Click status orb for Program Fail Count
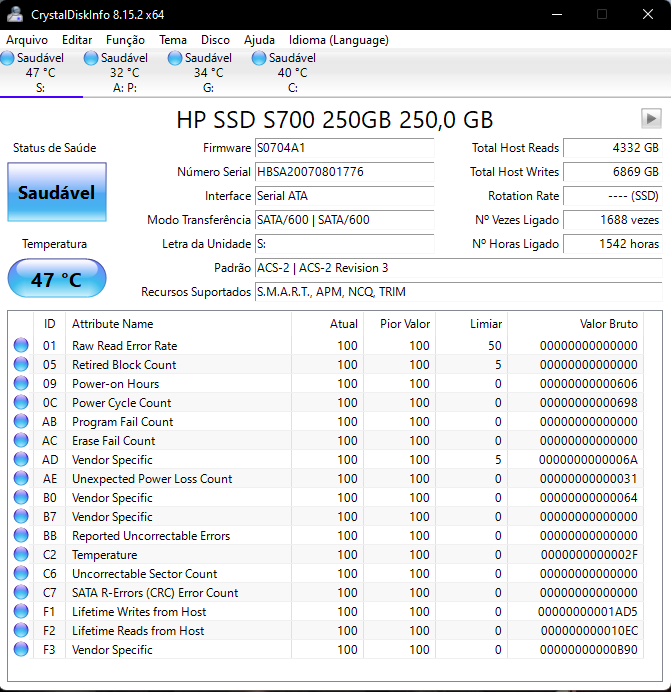Viewport: 671px width, 692px height. pyautogui.click(x=21, y=421)
